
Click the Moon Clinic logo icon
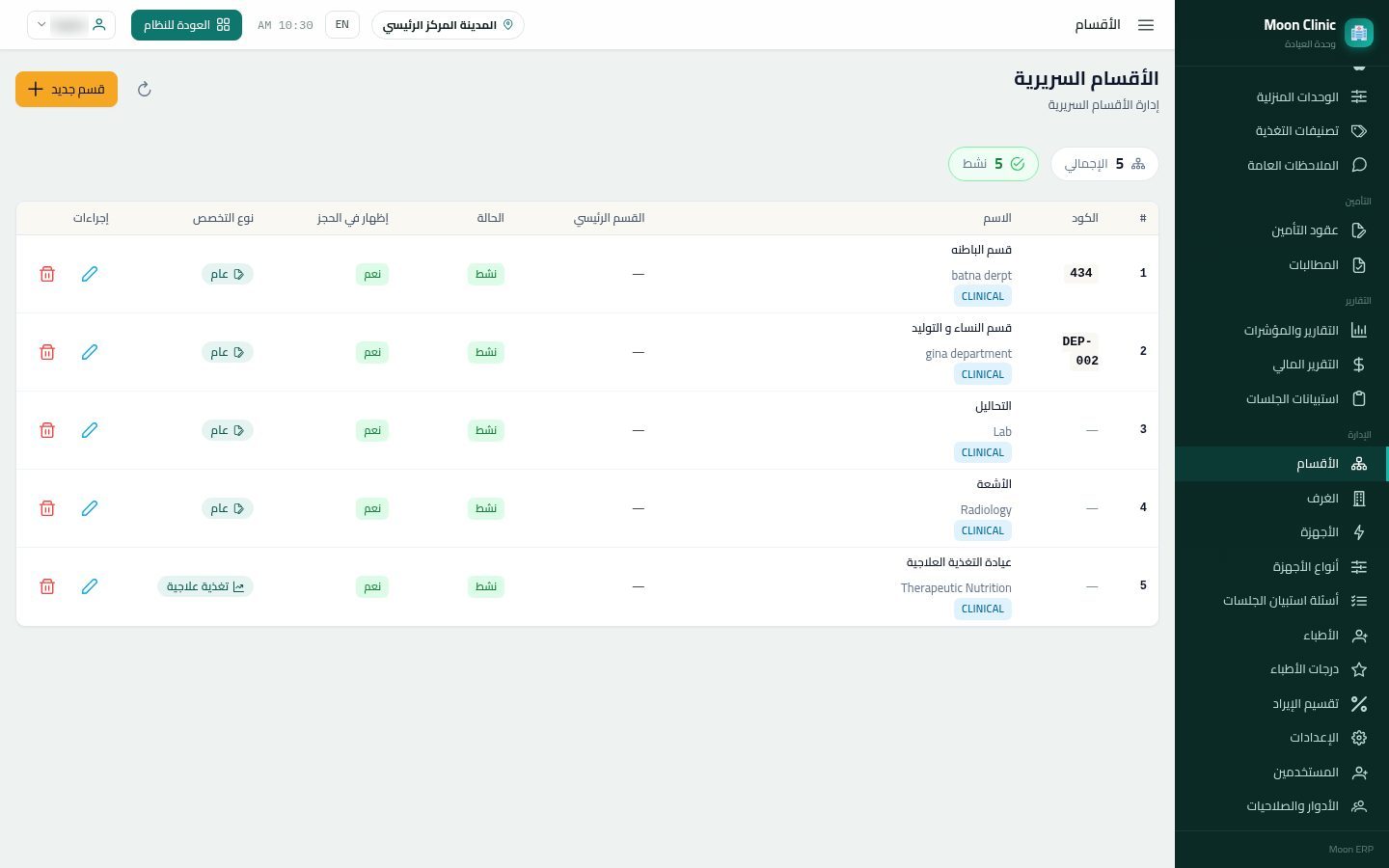(1359, 33)
